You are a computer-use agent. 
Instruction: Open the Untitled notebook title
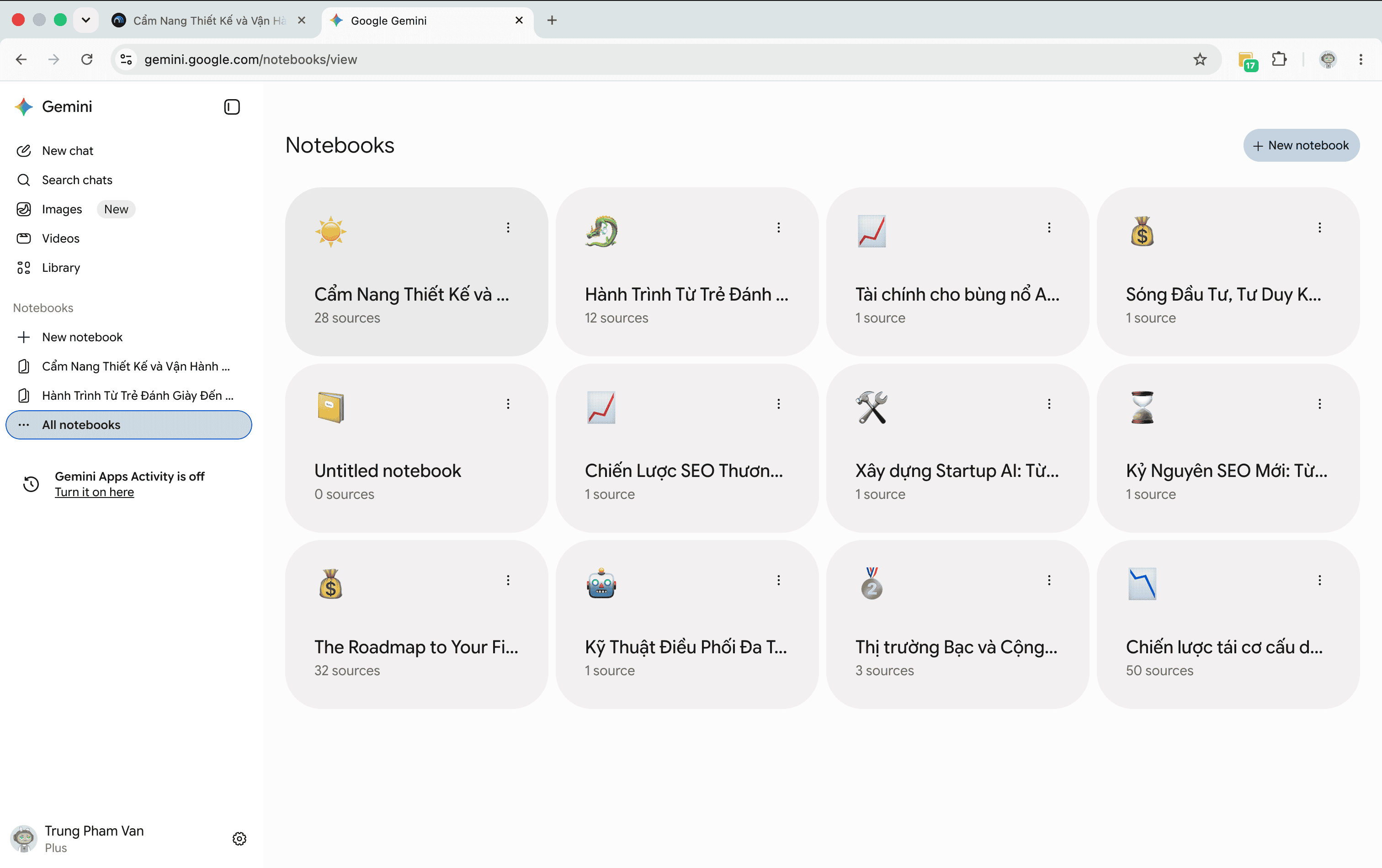point(388,471)
